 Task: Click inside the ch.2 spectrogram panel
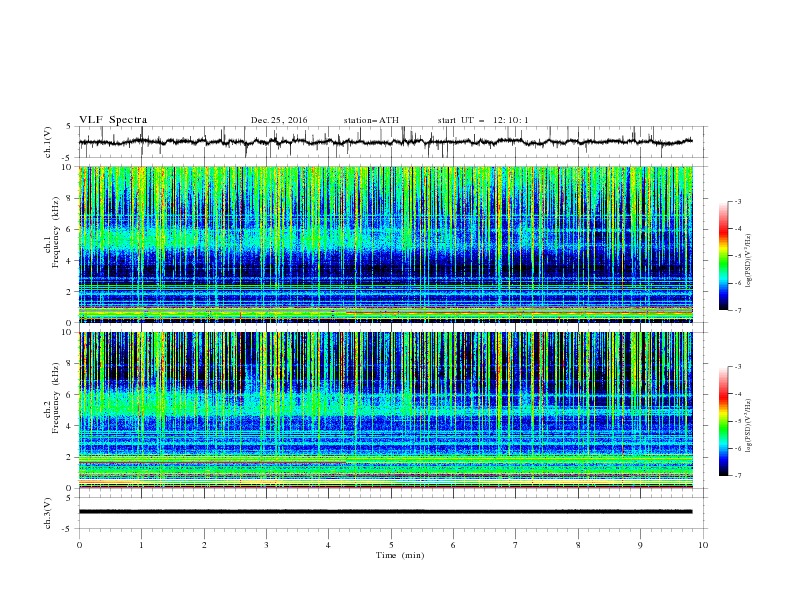[x=386, y=410]
